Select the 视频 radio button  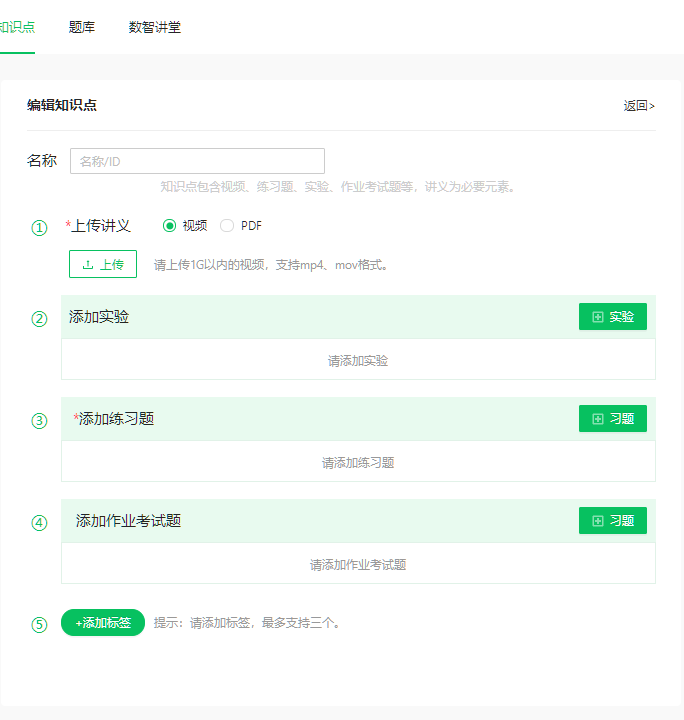[x=169, y=225]
